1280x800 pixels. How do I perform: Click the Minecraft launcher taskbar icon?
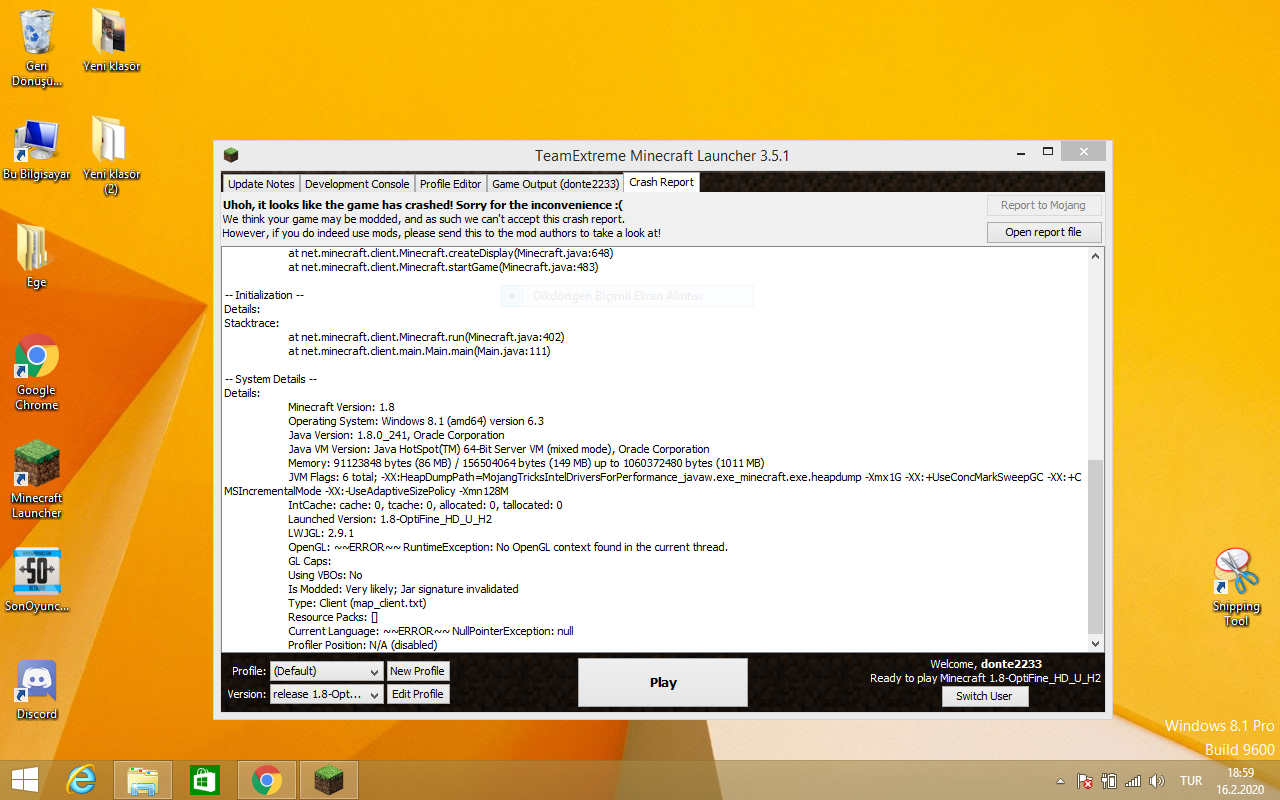coord(328,780)
